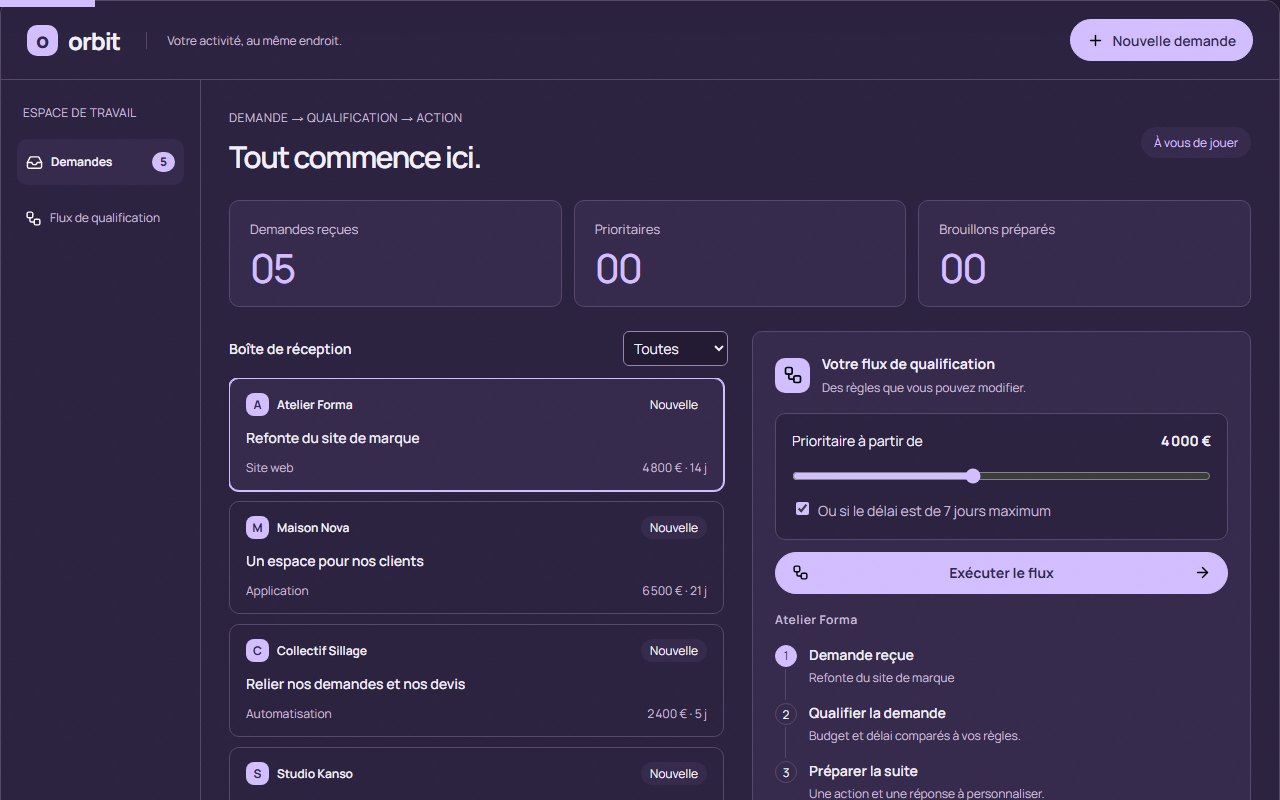Open Demandes in the sidebar
The width and height of the screenshot is (1280, 800).
pos(100,162)
